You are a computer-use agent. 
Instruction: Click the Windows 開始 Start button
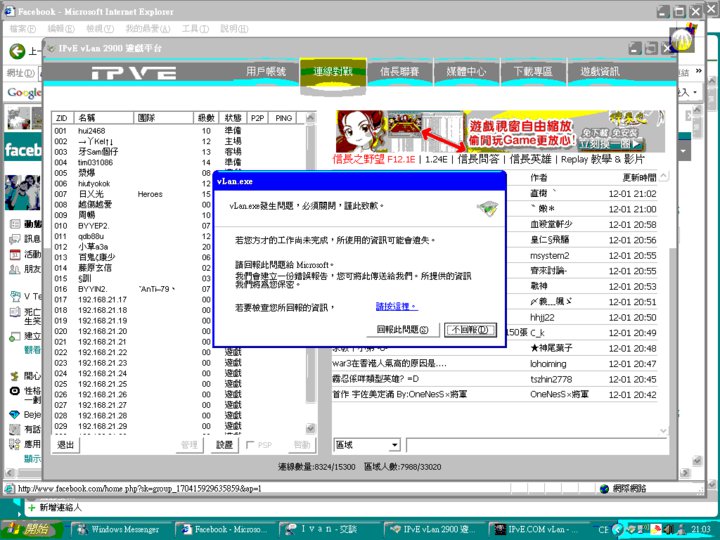31,529
